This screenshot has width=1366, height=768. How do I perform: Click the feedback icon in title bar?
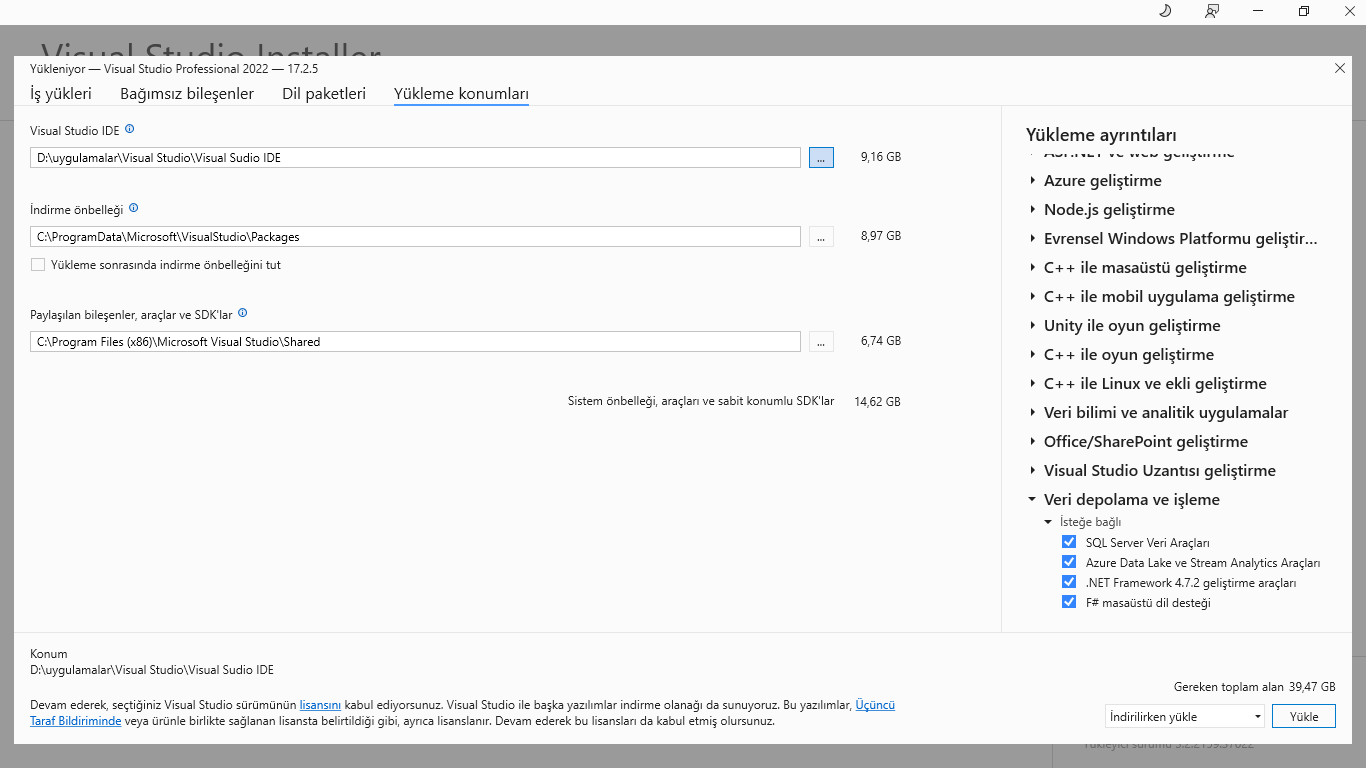click(1212, 11)
